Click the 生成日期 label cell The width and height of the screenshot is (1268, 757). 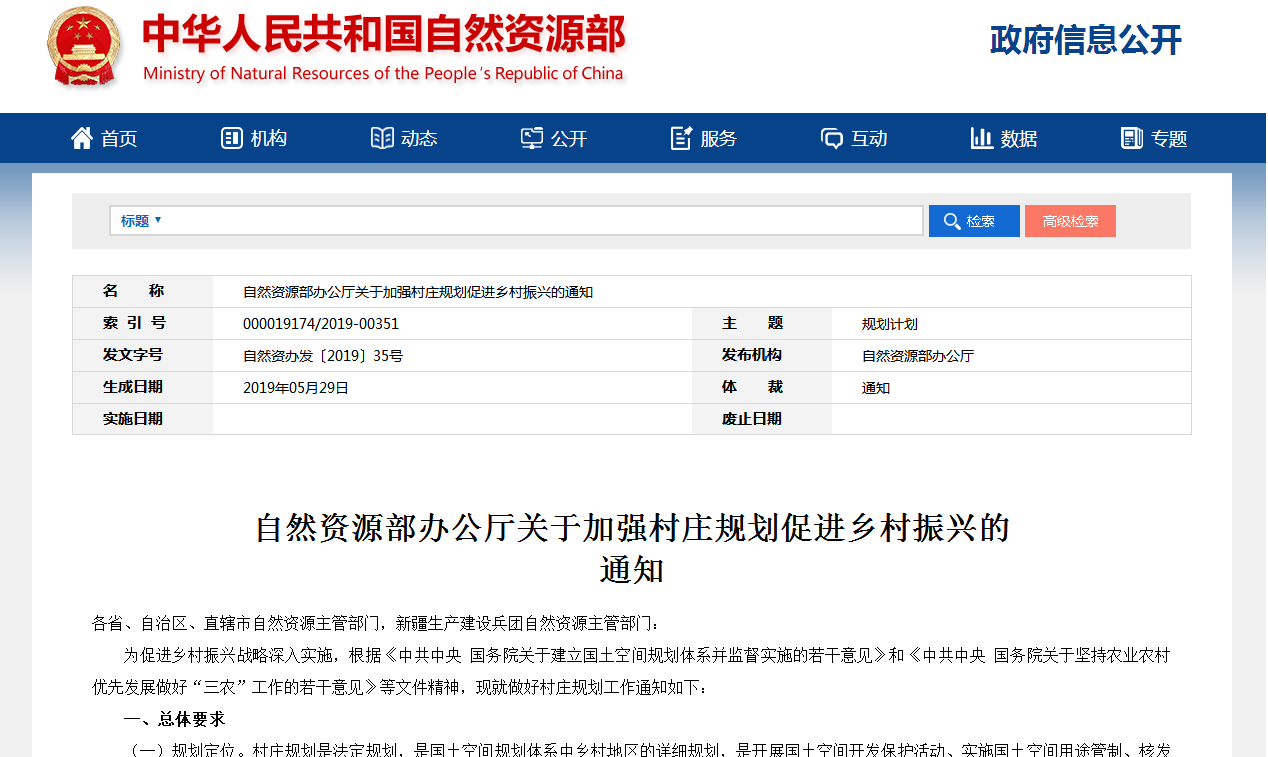143,387
